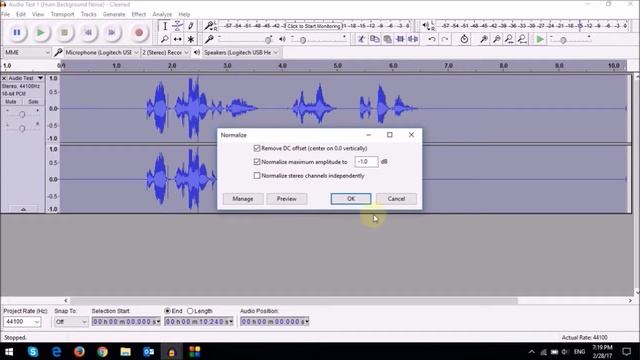The width and height of the screenshot is (640, 360).
Task: Click the recording volume slider knob
Action: coord(268,40)
